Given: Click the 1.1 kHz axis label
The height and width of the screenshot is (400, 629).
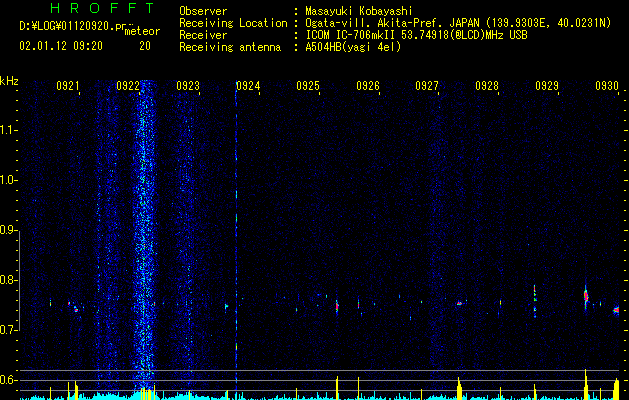Looking at the screenshot, I should click(x=9, y=130).
